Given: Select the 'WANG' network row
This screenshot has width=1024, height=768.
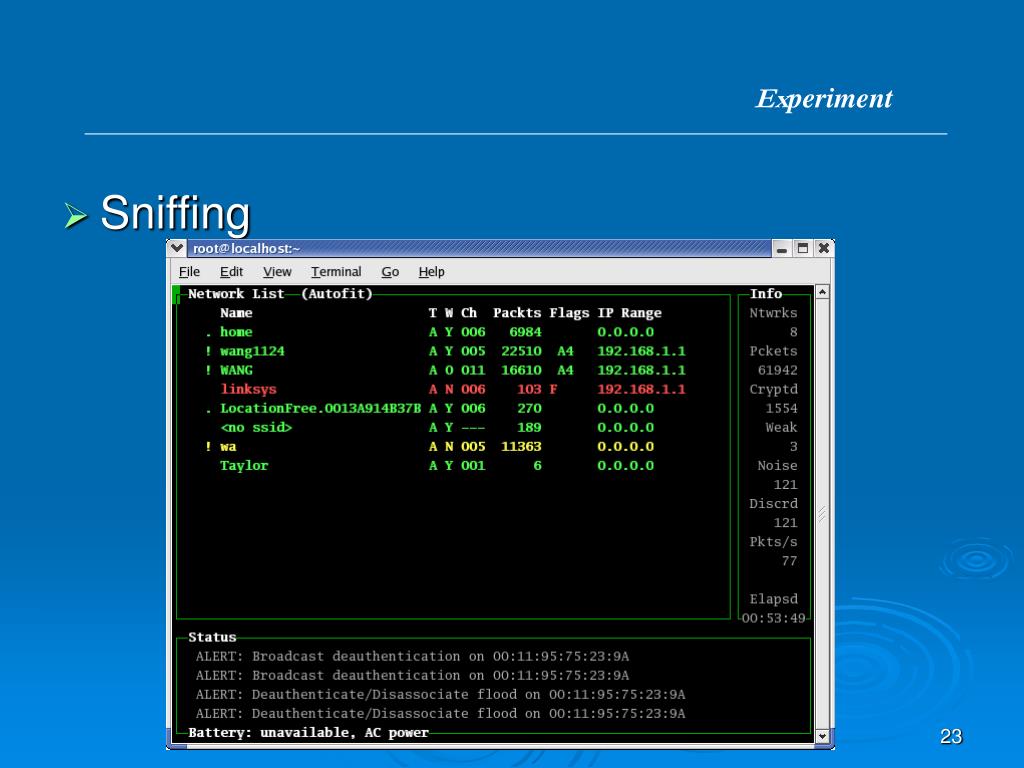Looking at the screenshot, I should [445, 370].
